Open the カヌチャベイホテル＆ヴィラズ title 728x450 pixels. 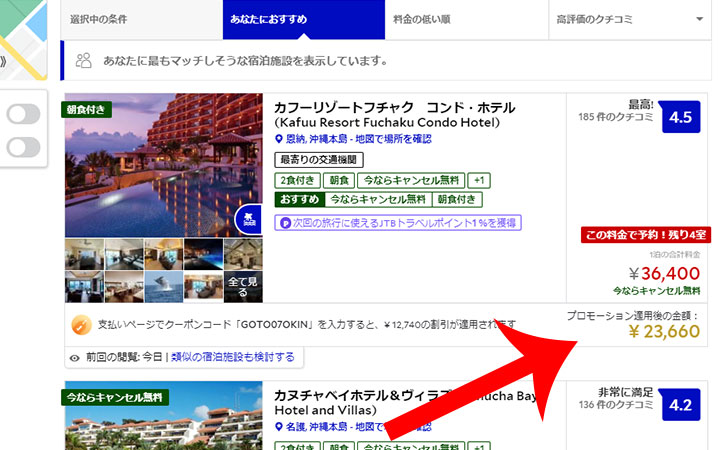pyautogui.click(x=405, y=403)
